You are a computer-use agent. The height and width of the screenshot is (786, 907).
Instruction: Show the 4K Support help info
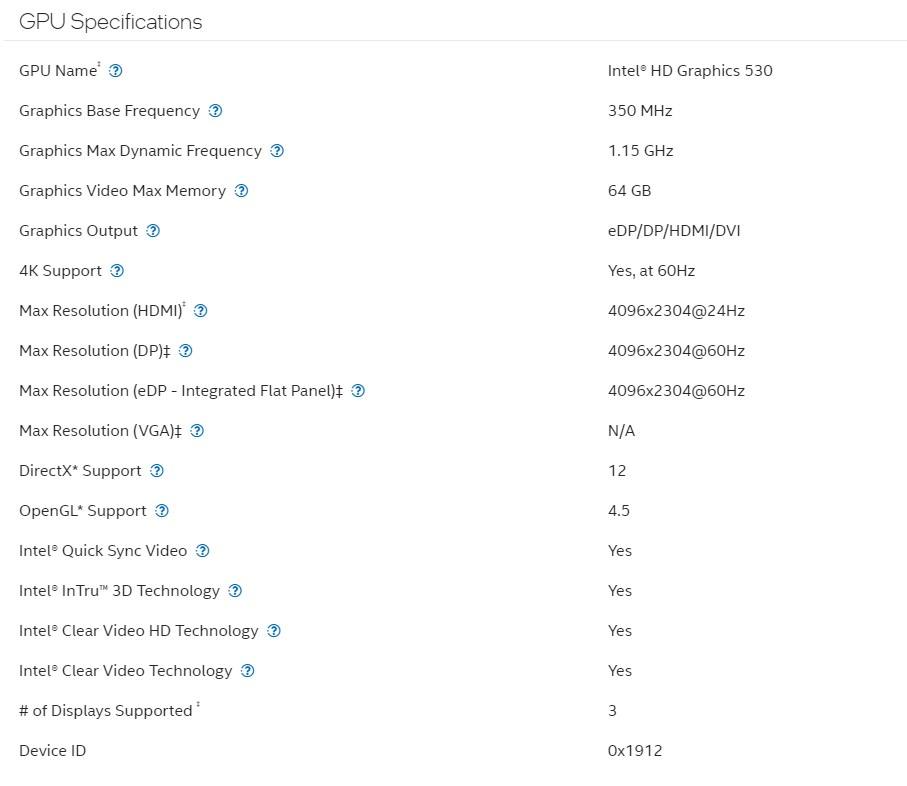117,271
